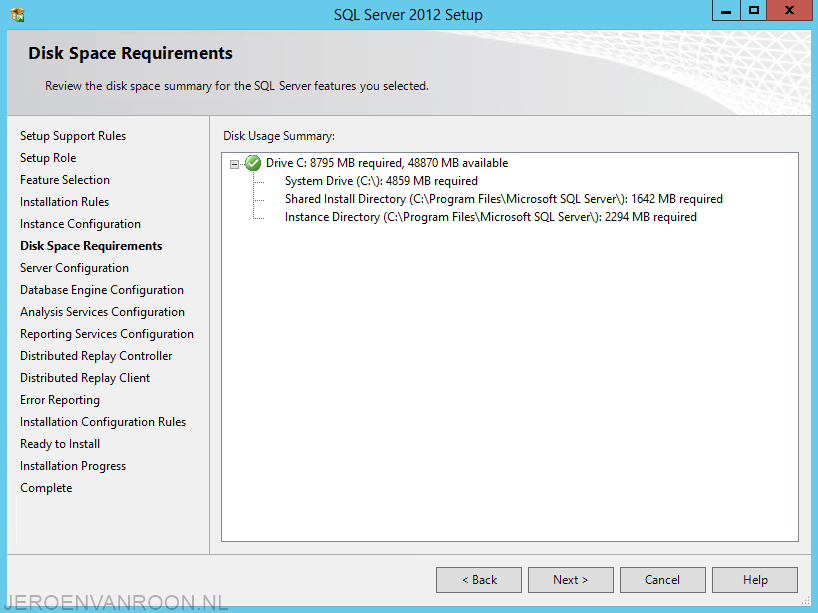Select the Distributed Replay Controller step

tap(96, 356)
